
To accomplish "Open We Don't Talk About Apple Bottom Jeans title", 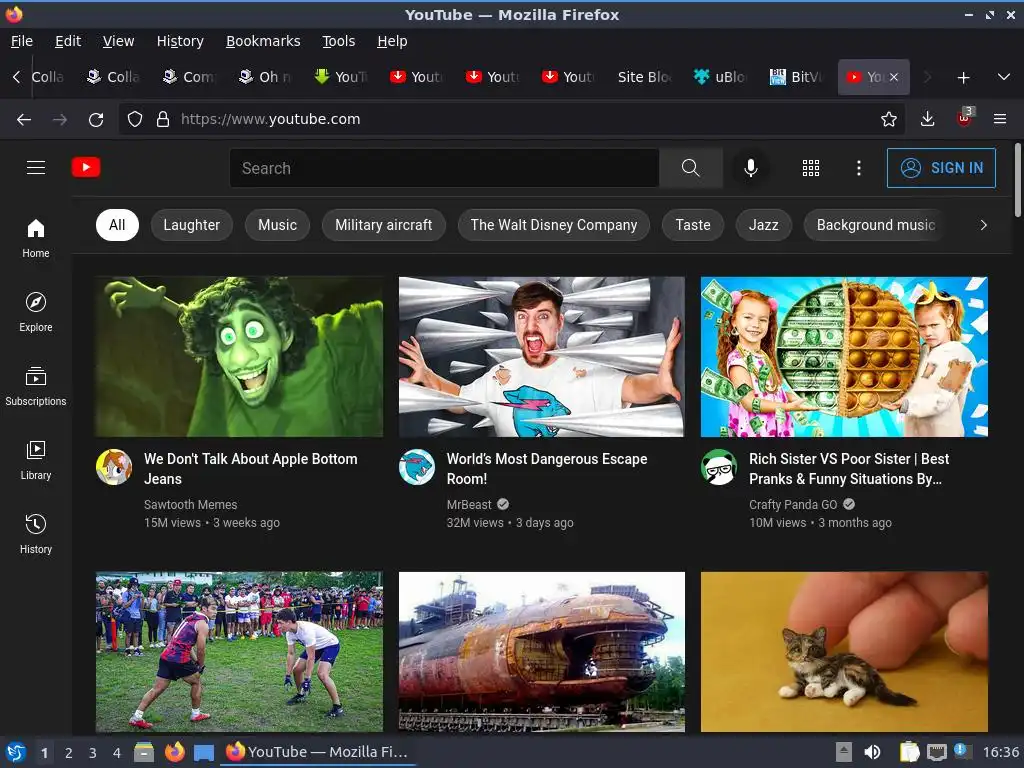I will pyautogui.click(x=250, y=469).
